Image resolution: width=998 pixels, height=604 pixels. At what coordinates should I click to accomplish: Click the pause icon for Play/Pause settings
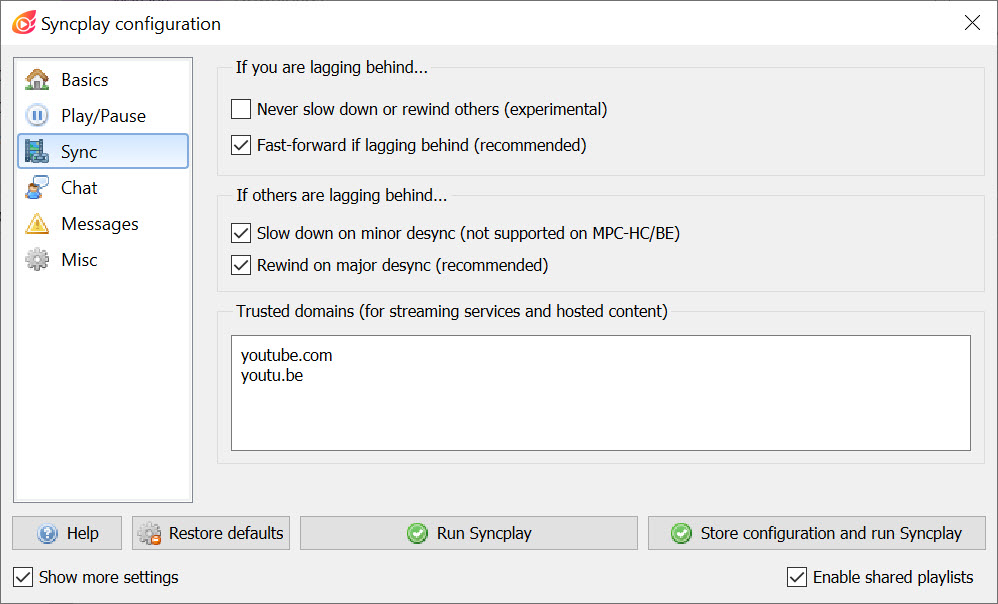point(37,116)
